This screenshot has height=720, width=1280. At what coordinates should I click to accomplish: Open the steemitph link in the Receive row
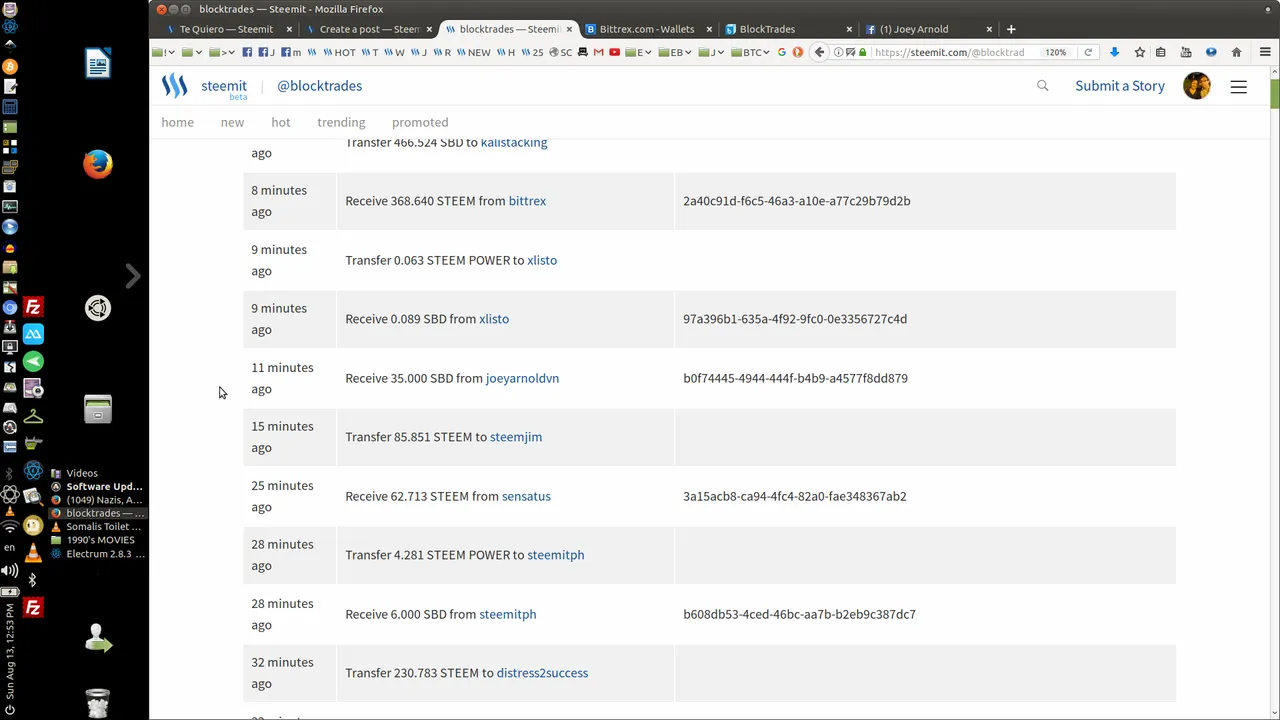click(508, 614)
